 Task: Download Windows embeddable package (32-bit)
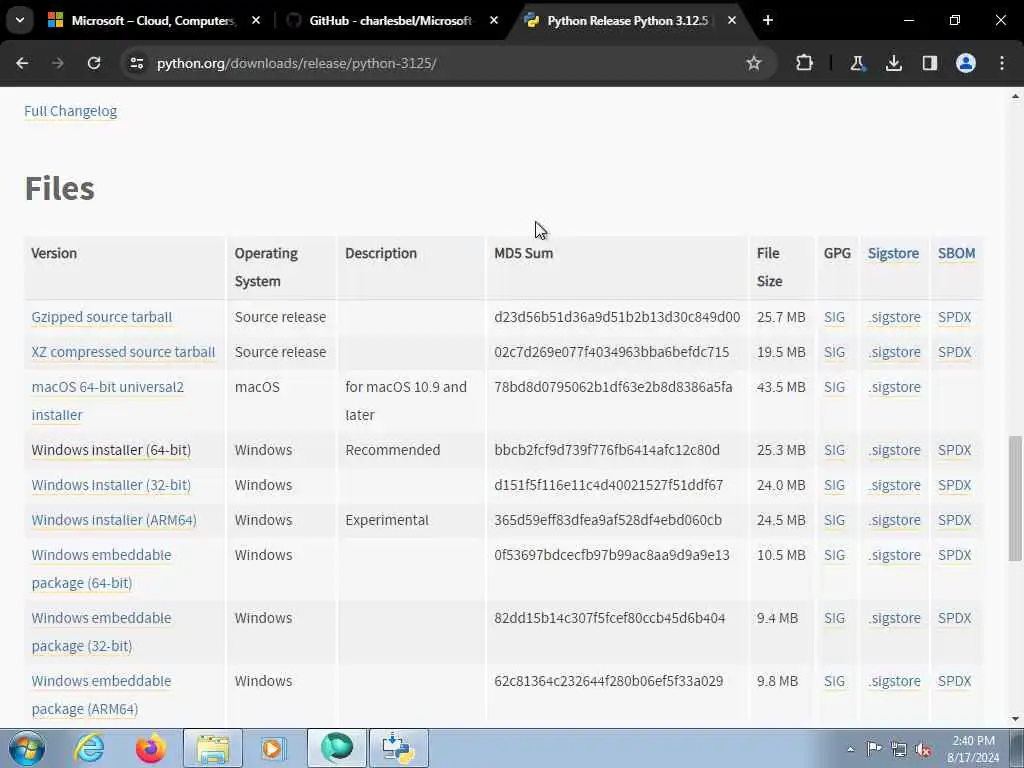101,632
